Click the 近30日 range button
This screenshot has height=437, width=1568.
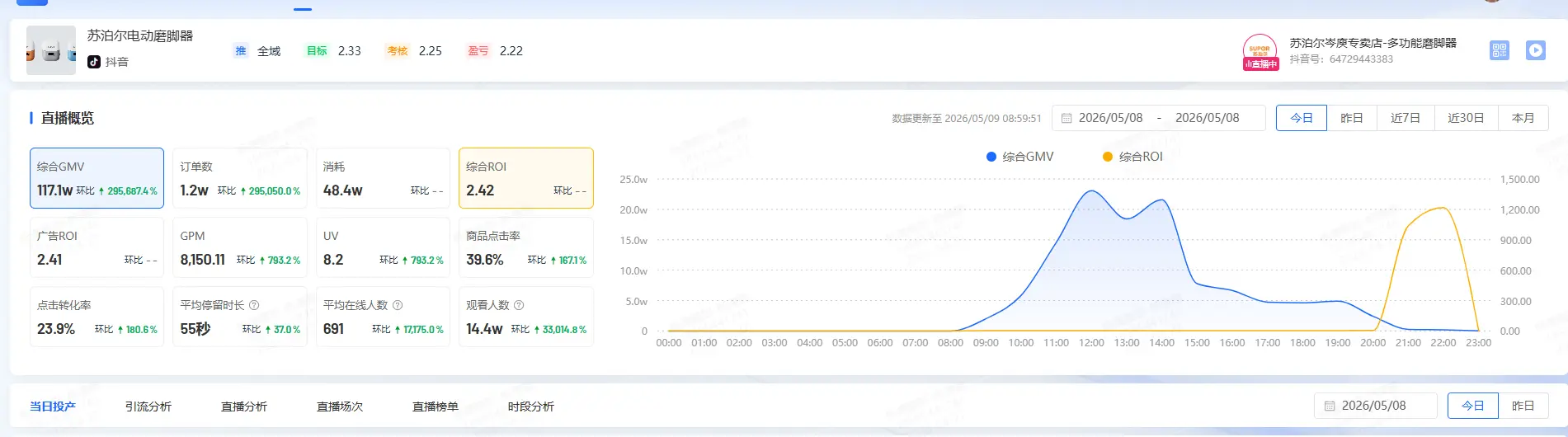click(1466, 118)
